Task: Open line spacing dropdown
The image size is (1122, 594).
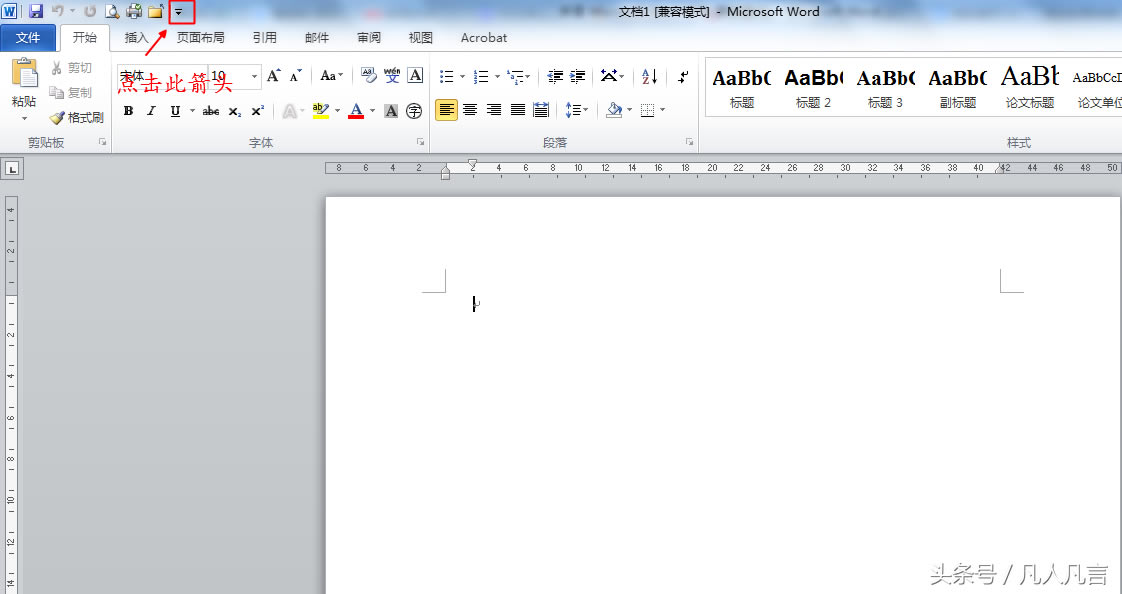Action: [575, 110]
